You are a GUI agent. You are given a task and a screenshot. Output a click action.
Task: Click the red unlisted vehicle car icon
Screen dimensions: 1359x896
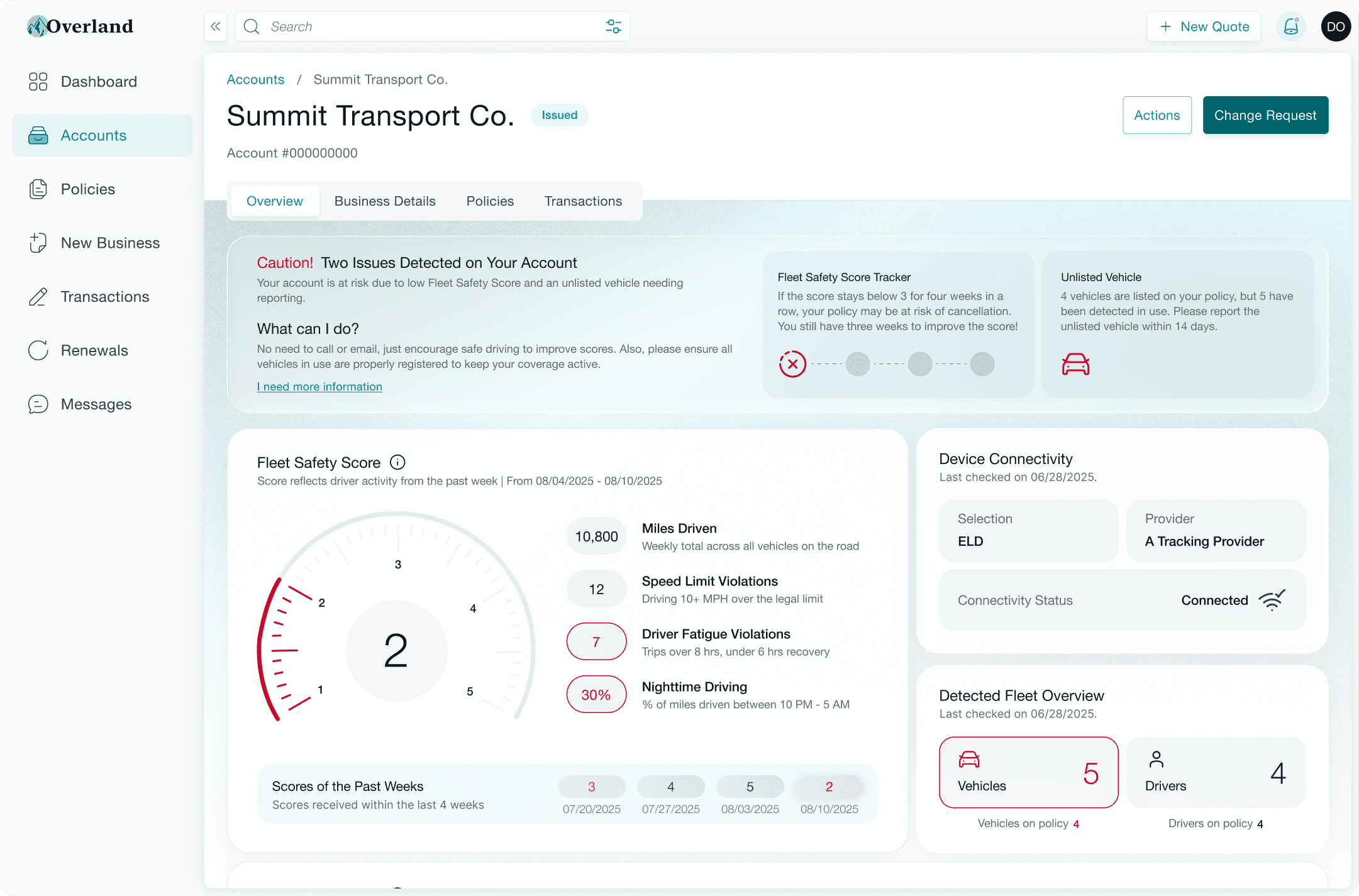pyautogui.click(x=1075, y=364)
